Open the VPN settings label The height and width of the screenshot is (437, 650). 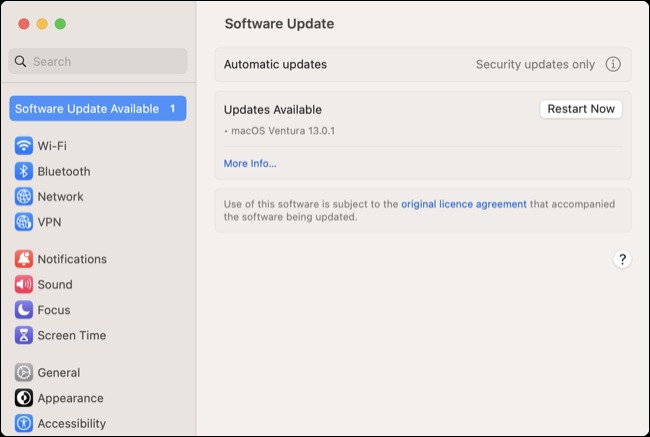pos(49,222)
